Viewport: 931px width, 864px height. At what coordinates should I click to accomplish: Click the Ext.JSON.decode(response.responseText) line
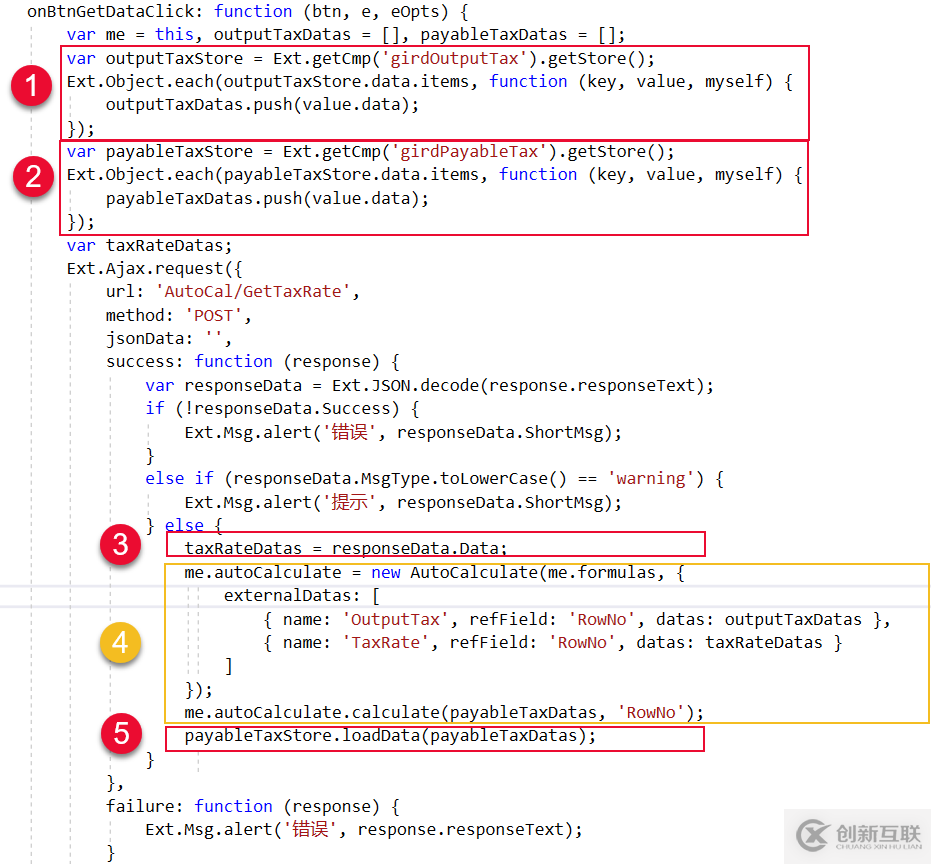(x=429, y=385)
